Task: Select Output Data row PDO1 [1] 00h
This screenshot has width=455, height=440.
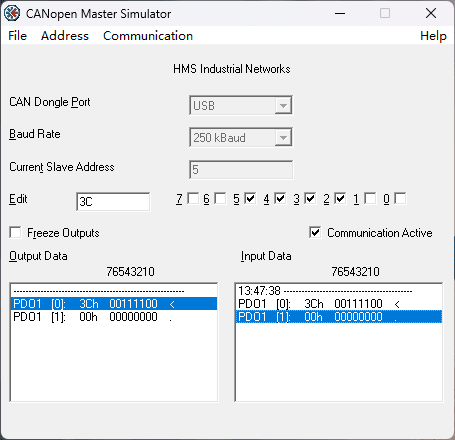Action: click(114, 317)
